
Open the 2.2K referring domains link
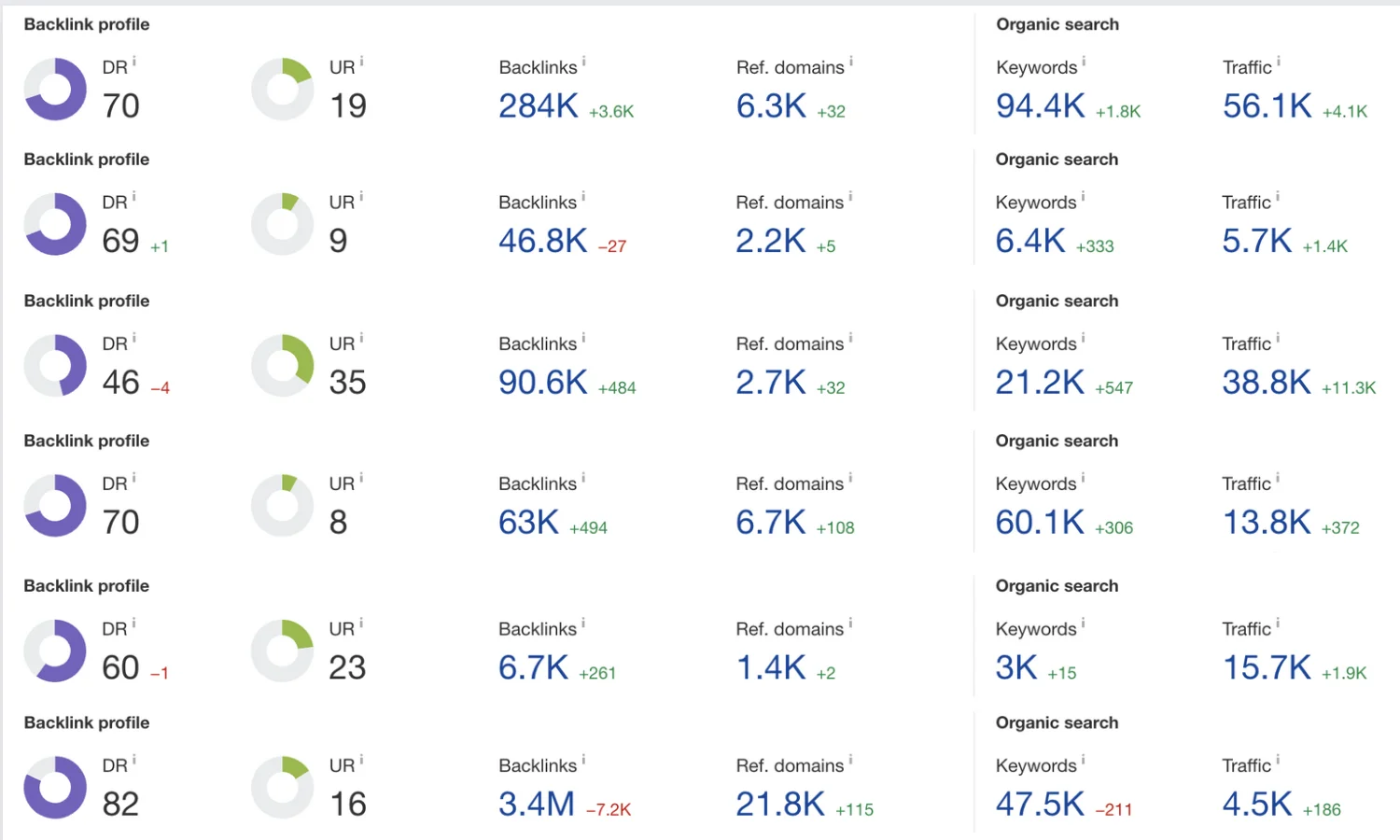tap(771, 242)
